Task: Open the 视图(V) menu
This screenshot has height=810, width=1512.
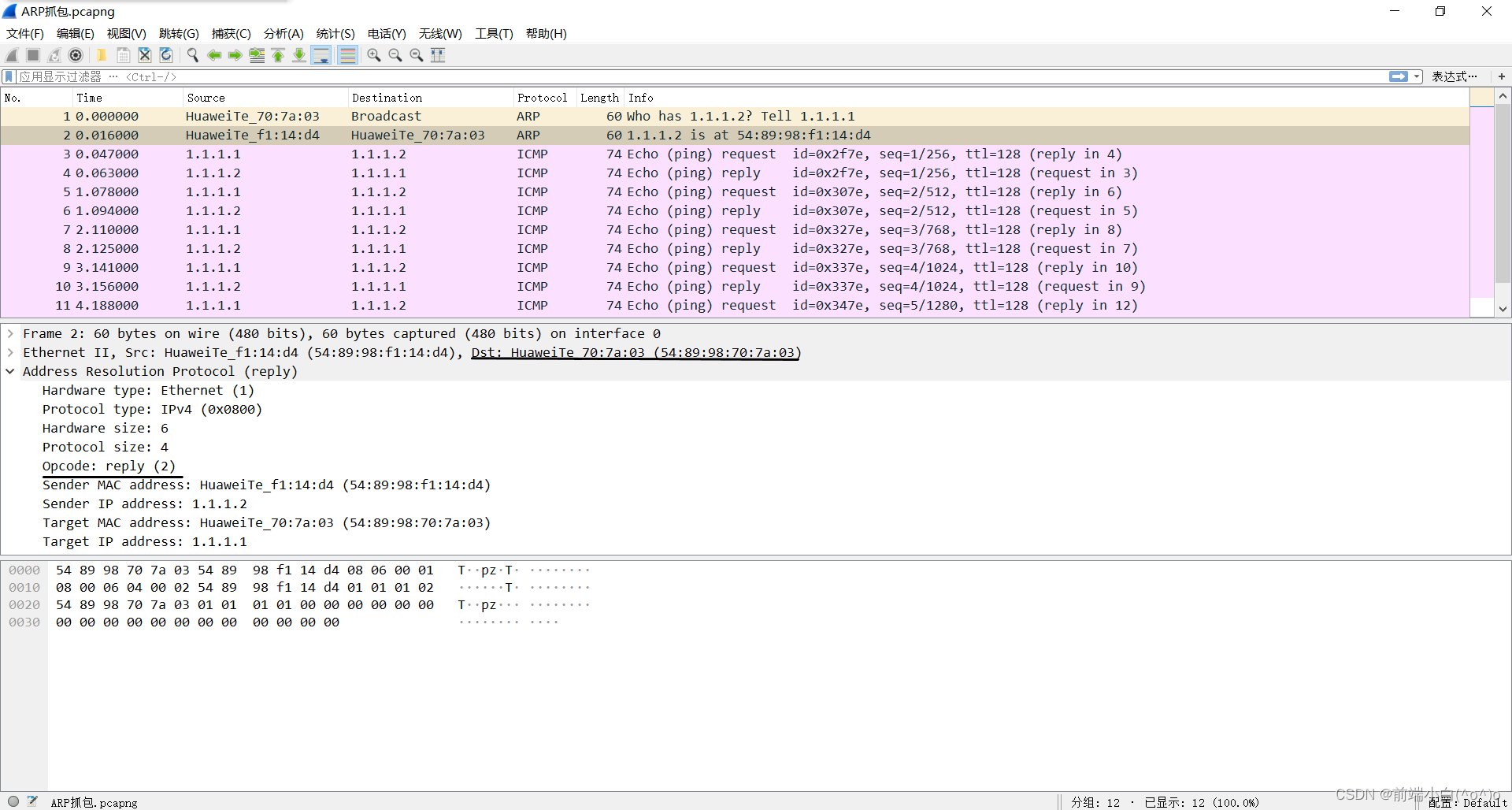Action: (x=127, y=34)
